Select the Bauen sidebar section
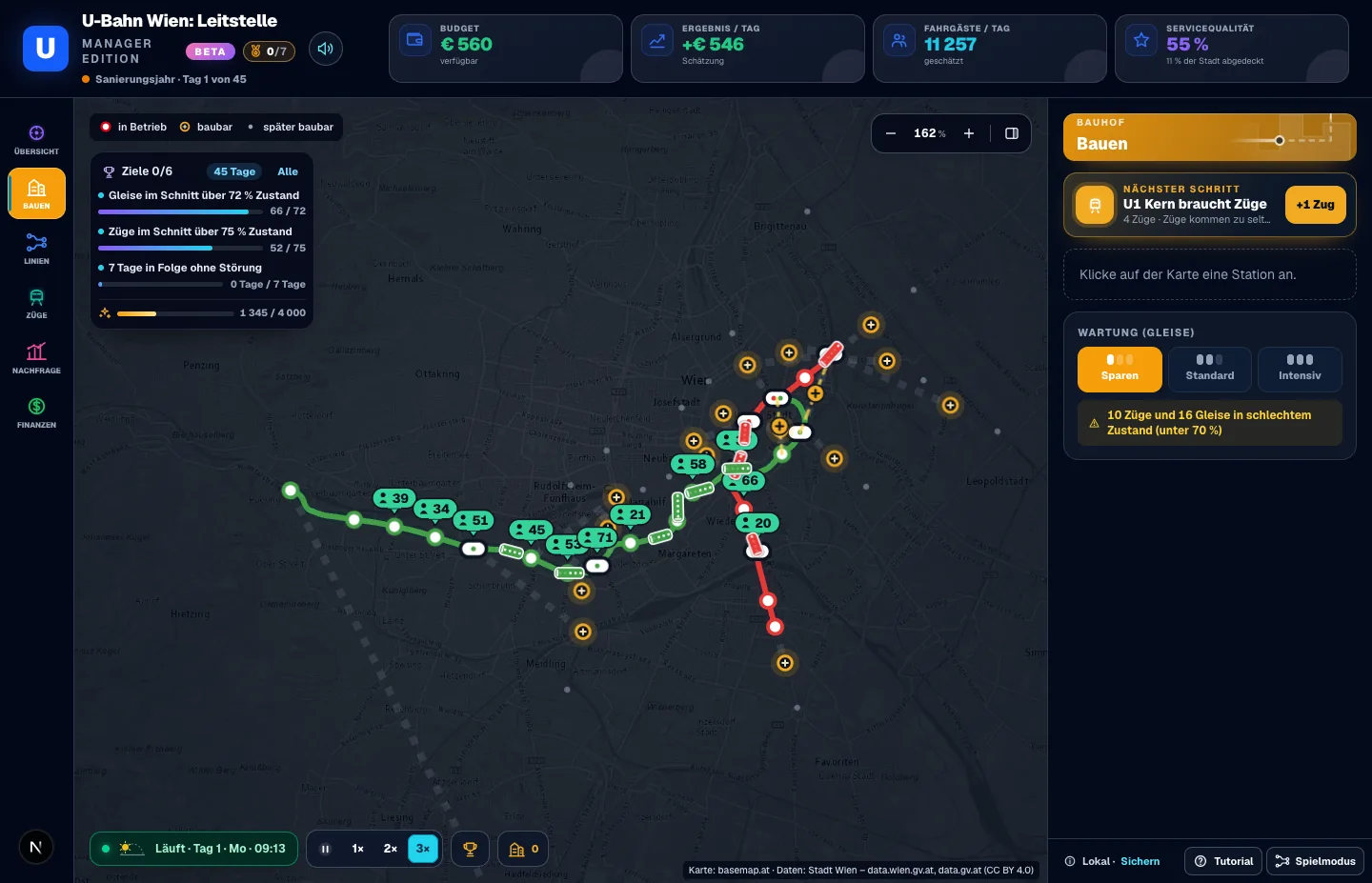Viewport: 1372px width, 883px height. tap(36, 193)
